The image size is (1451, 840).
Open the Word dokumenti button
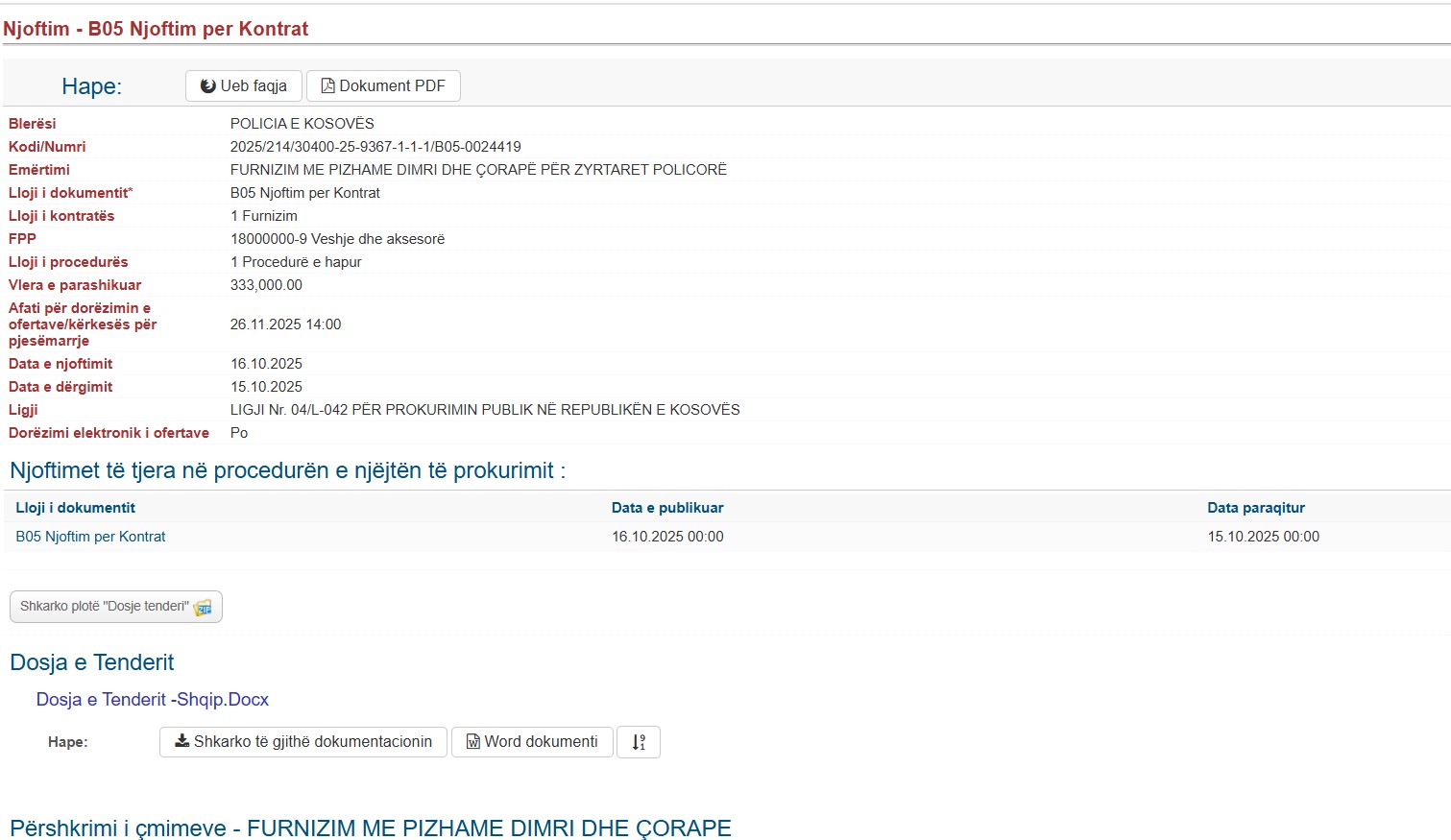(532, 742)
